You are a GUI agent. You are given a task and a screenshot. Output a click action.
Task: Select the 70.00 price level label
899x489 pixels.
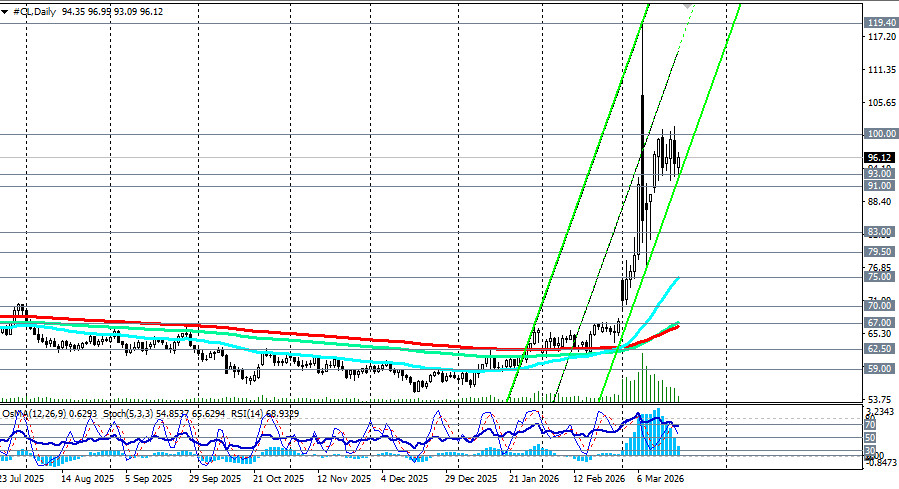(880, 306)
